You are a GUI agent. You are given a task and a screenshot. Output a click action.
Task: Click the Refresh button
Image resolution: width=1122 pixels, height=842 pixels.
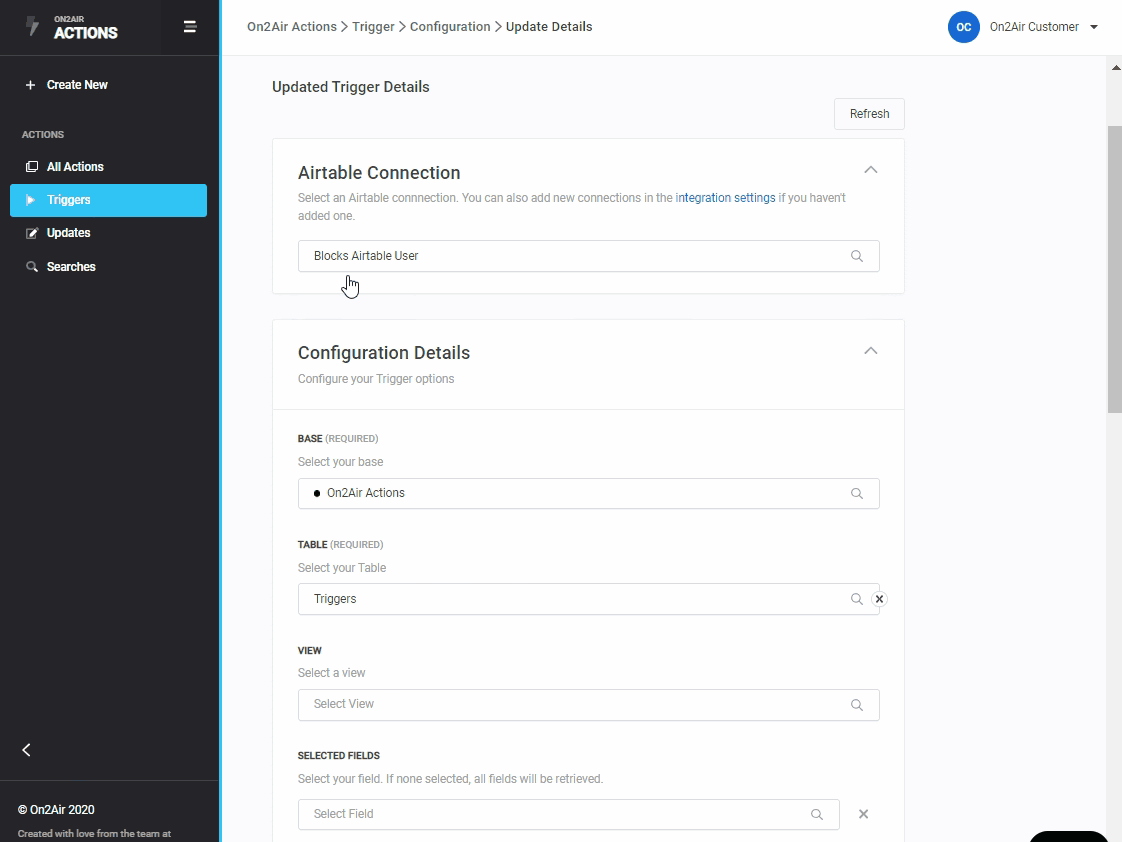pyautogui.click(x=869, y=114)
